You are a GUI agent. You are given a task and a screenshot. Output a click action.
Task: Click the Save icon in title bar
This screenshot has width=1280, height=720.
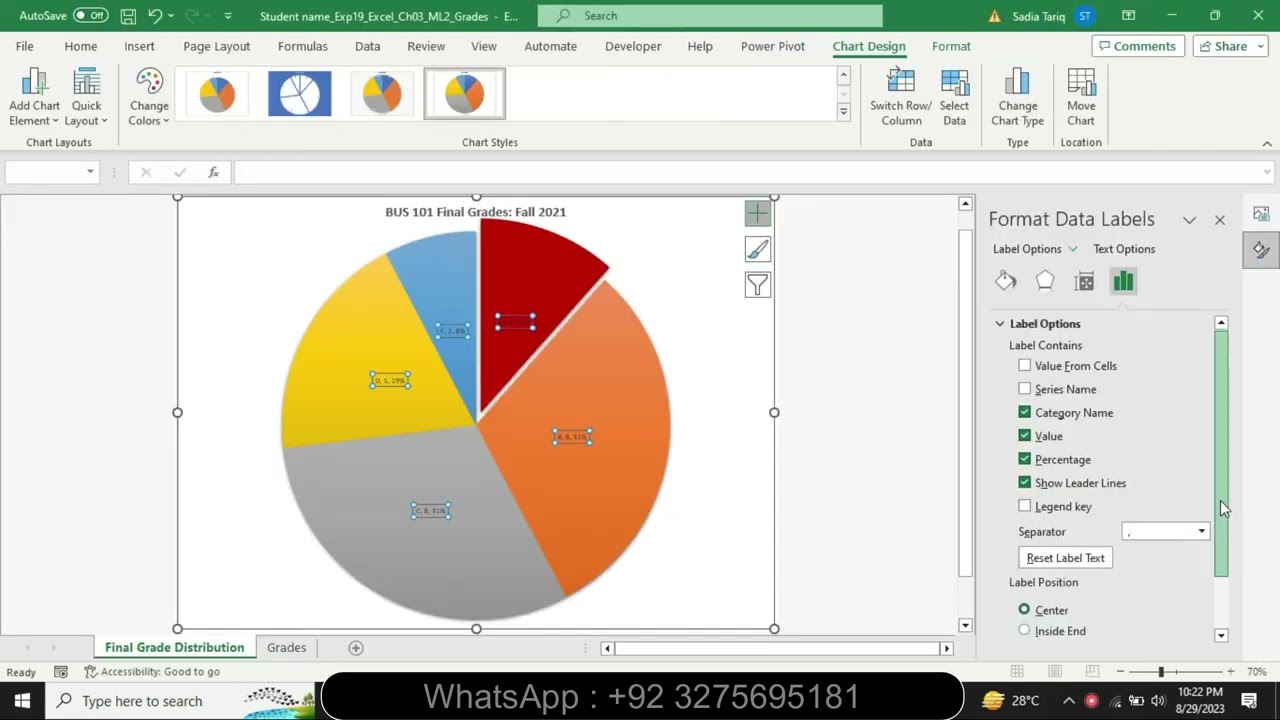[128, 16]
